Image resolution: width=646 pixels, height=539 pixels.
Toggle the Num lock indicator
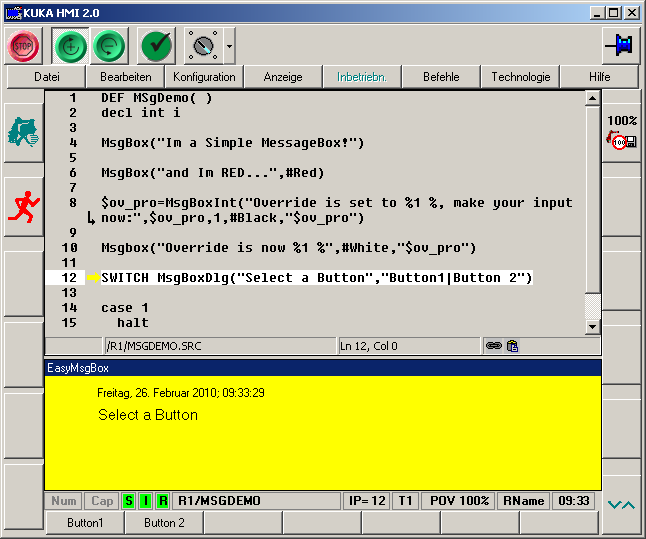point(64,501)
